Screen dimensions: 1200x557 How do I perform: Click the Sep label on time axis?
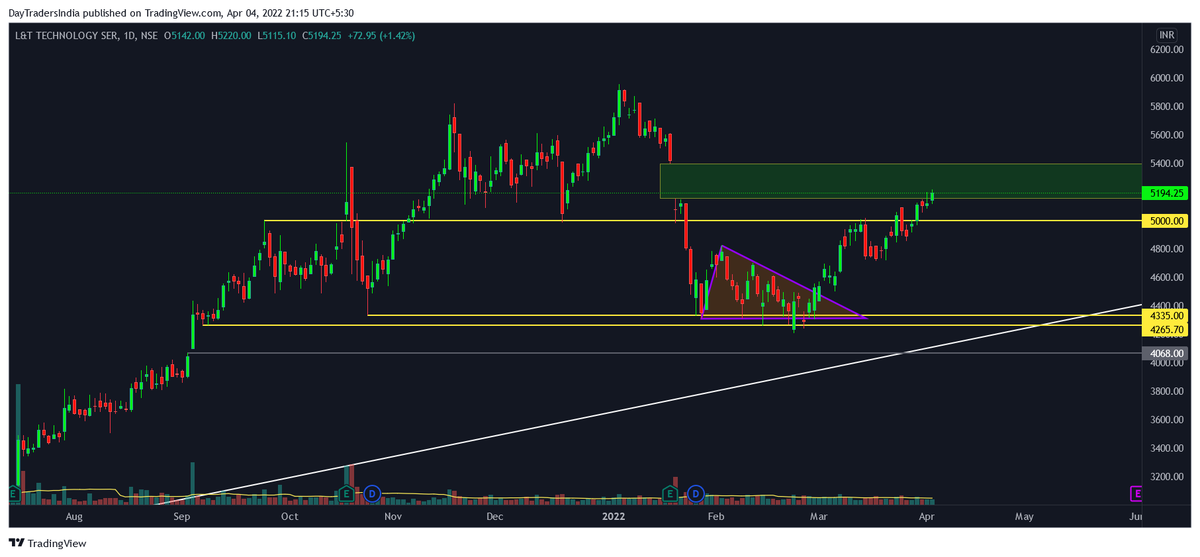(181, 517)
